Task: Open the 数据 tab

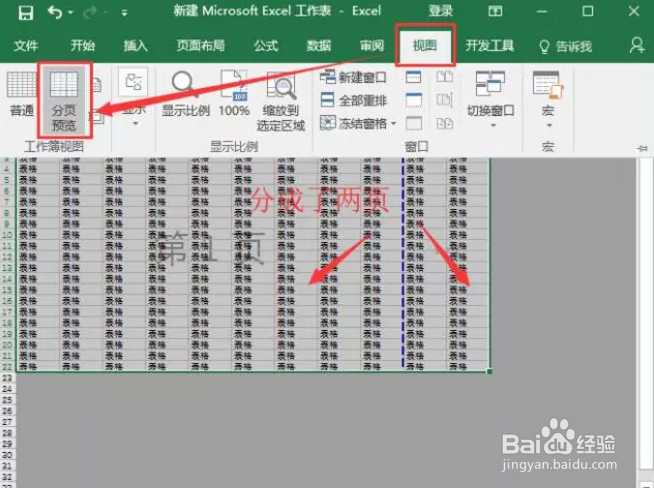Action: (319, 45)
